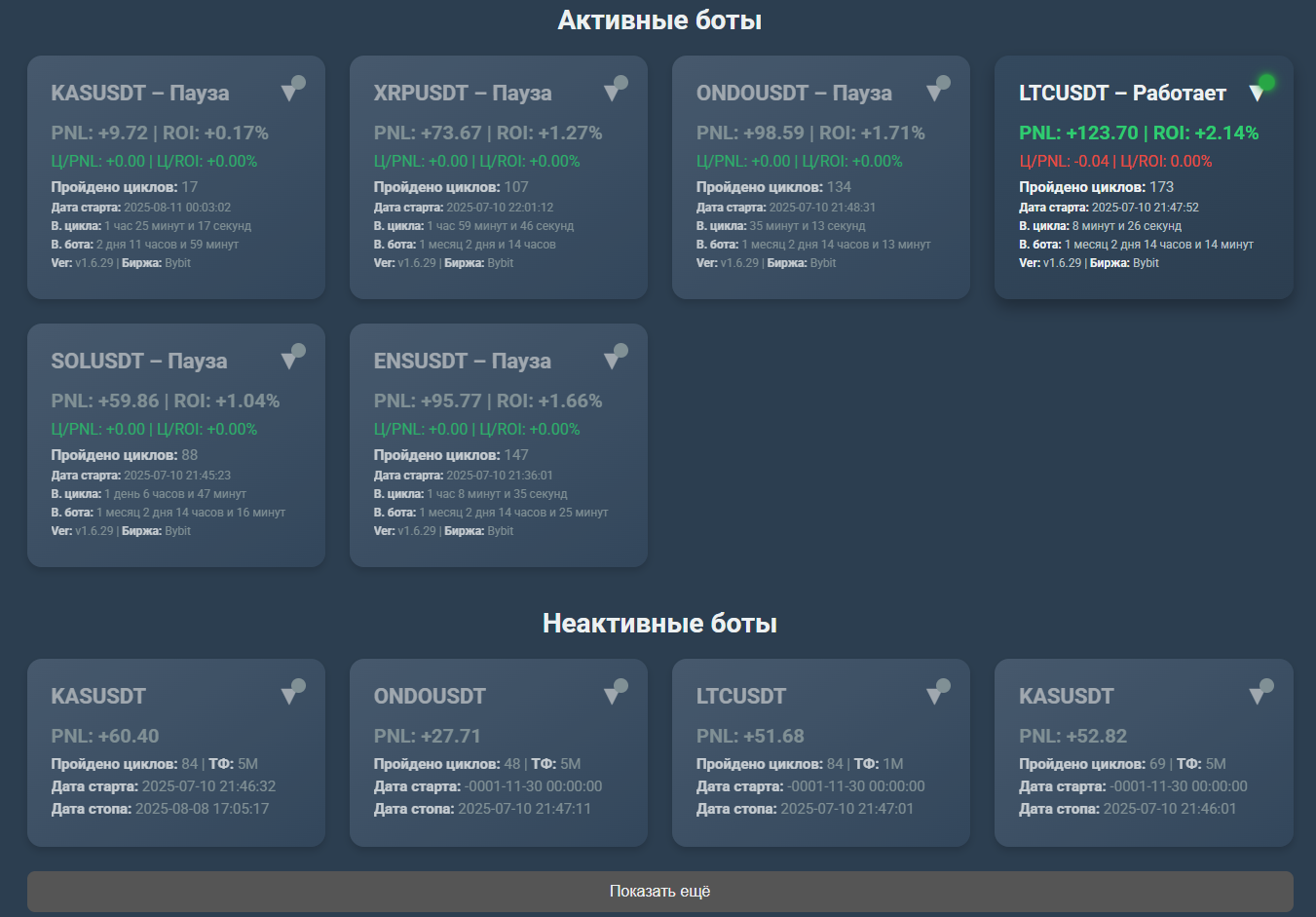This screenshot has height=917, width=1316.
Task: Click the Bybit exchange label on ENSUSDT card
Action: [501, 530]
